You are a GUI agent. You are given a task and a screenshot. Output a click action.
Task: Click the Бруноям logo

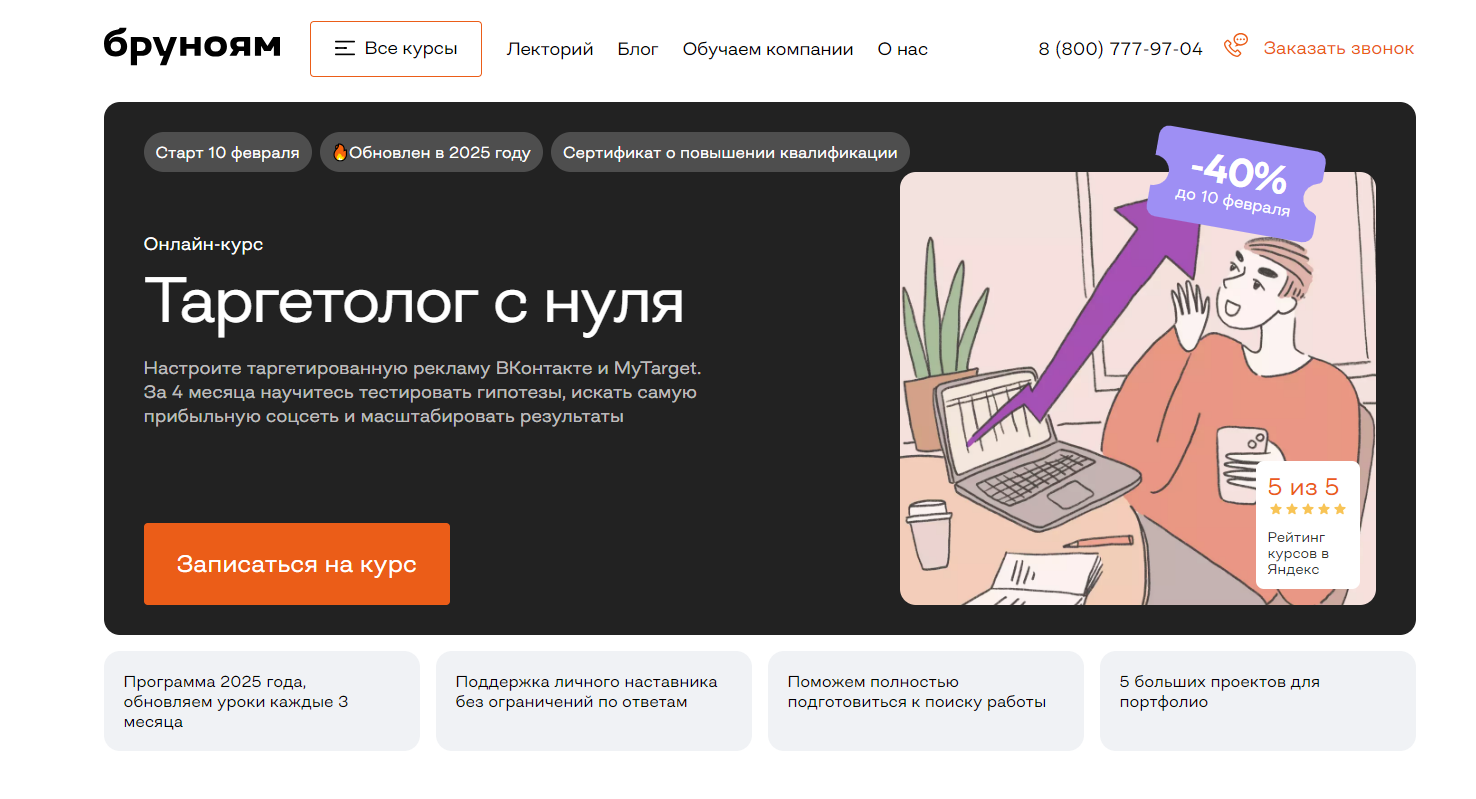[192, 46]
